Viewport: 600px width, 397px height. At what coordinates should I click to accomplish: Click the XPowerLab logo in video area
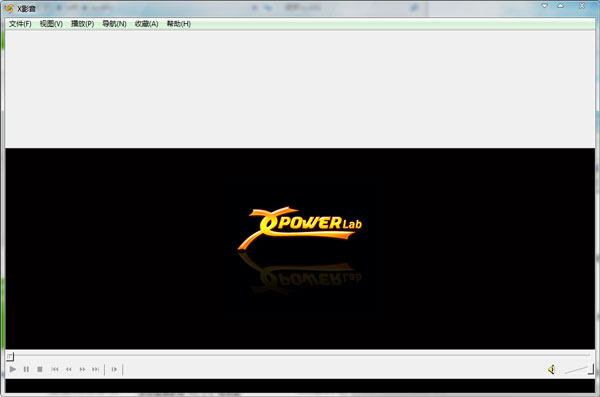pos(300,229)
